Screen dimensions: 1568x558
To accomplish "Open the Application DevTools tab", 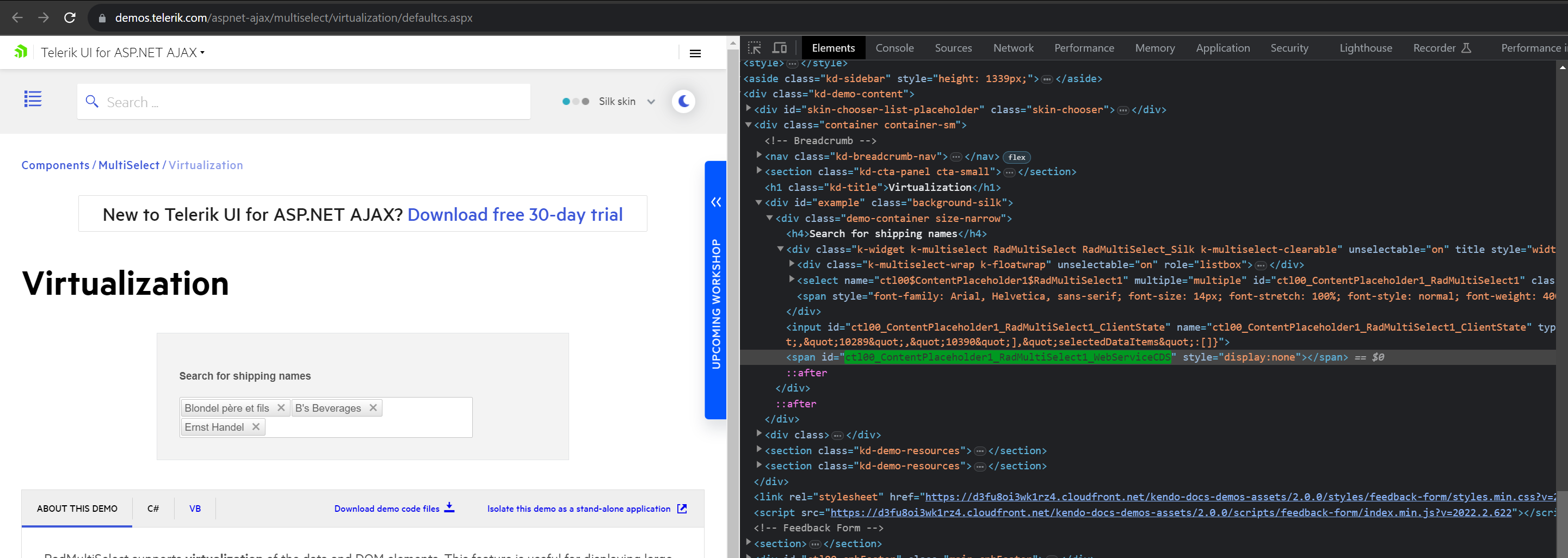I will pyautogui.click(x=1223, y=48).
